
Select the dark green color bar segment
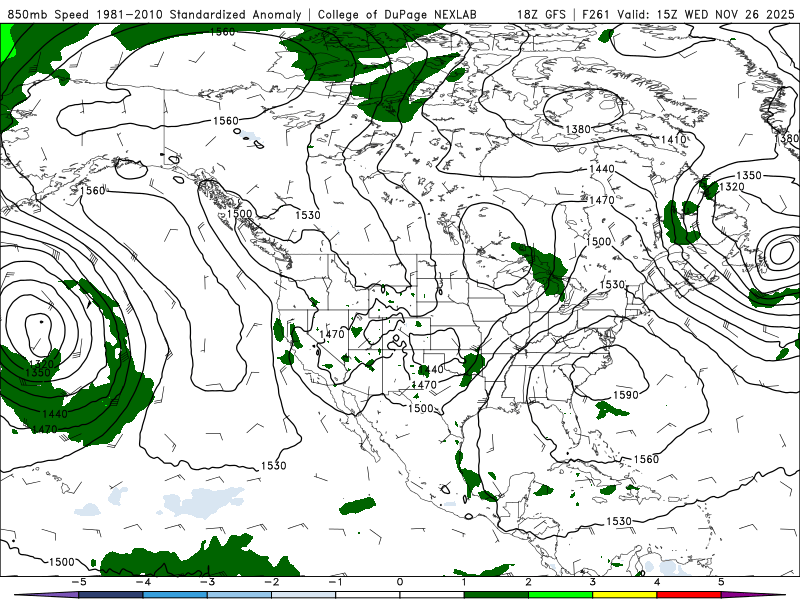(496, 595)
